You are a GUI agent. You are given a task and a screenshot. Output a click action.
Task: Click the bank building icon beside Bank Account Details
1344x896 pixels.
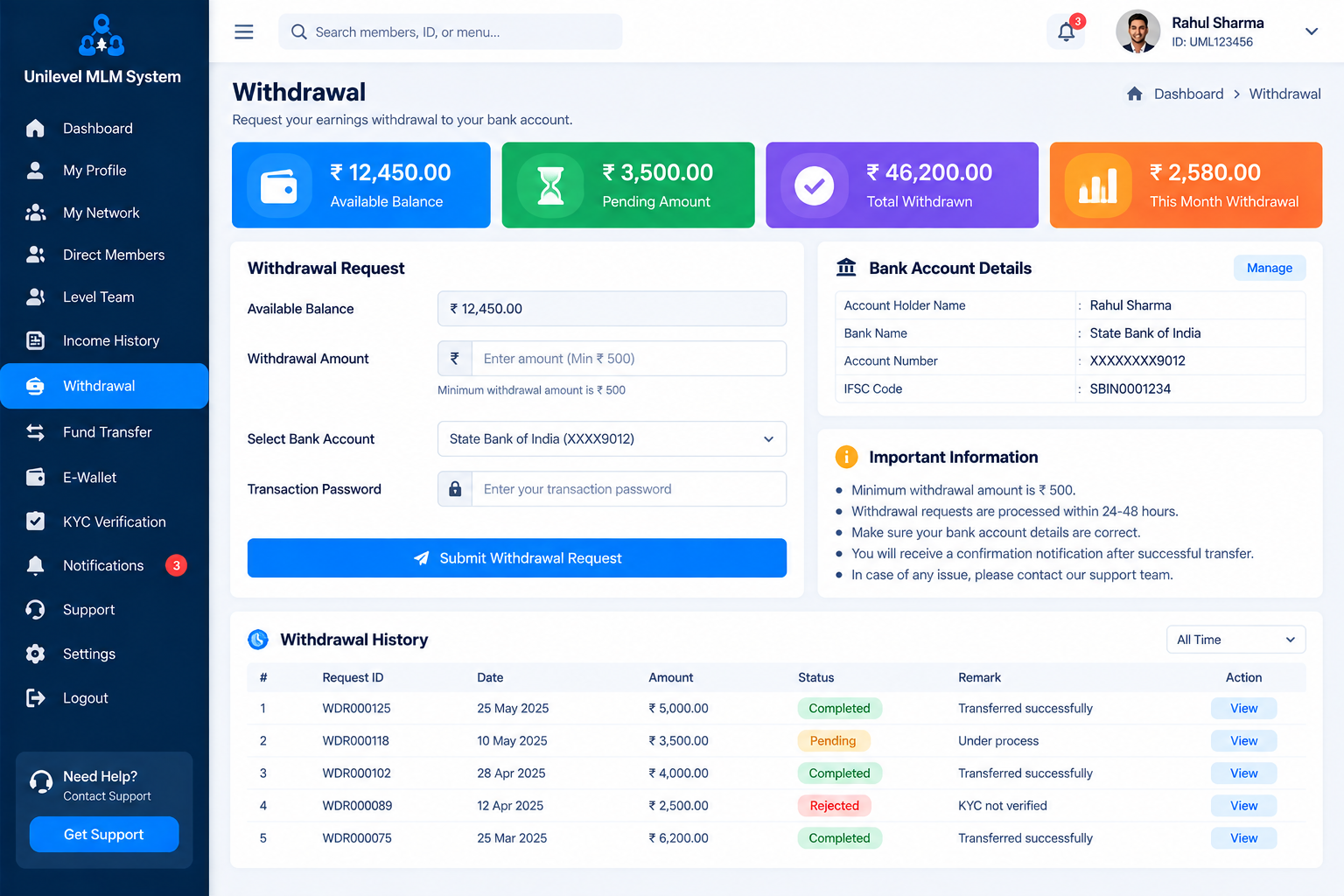[x=846, y=268]
